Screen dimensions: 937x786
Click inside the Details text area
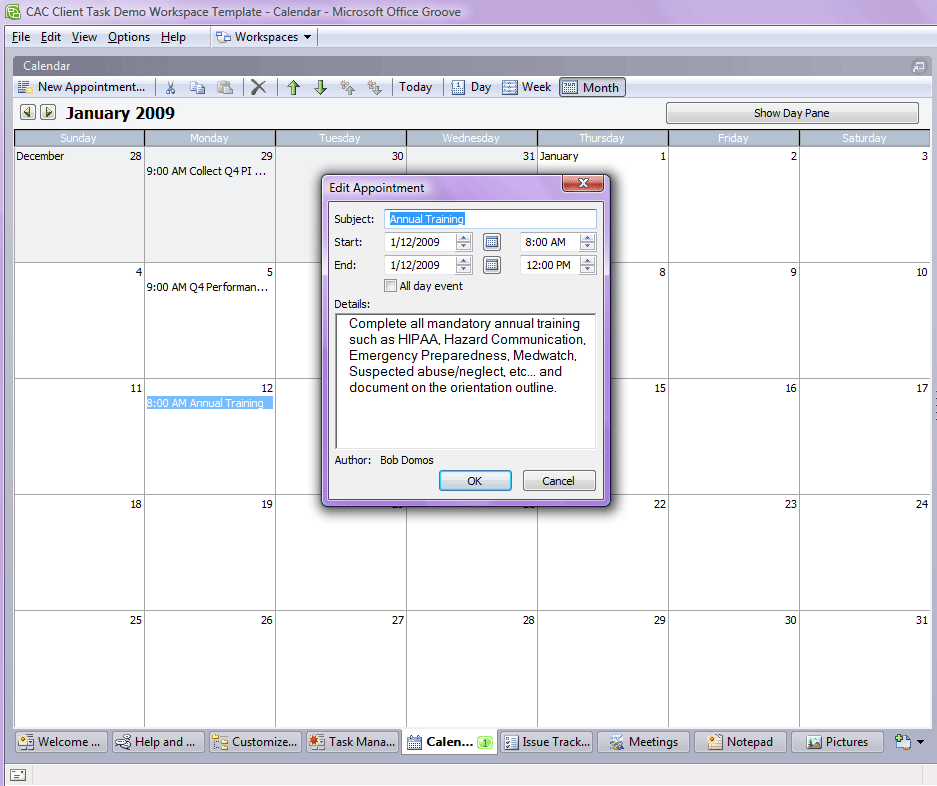(x=466, y=381)
